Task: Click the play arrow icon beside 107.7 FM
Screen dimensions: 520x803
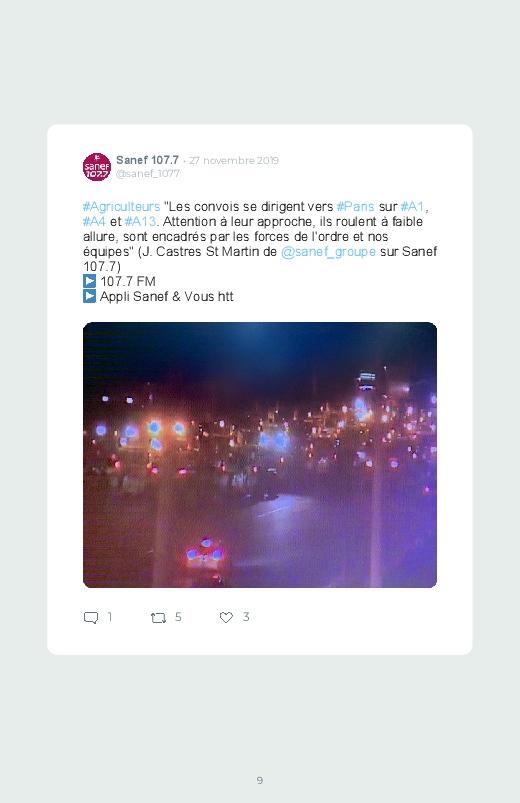Action: coord(89,281)
